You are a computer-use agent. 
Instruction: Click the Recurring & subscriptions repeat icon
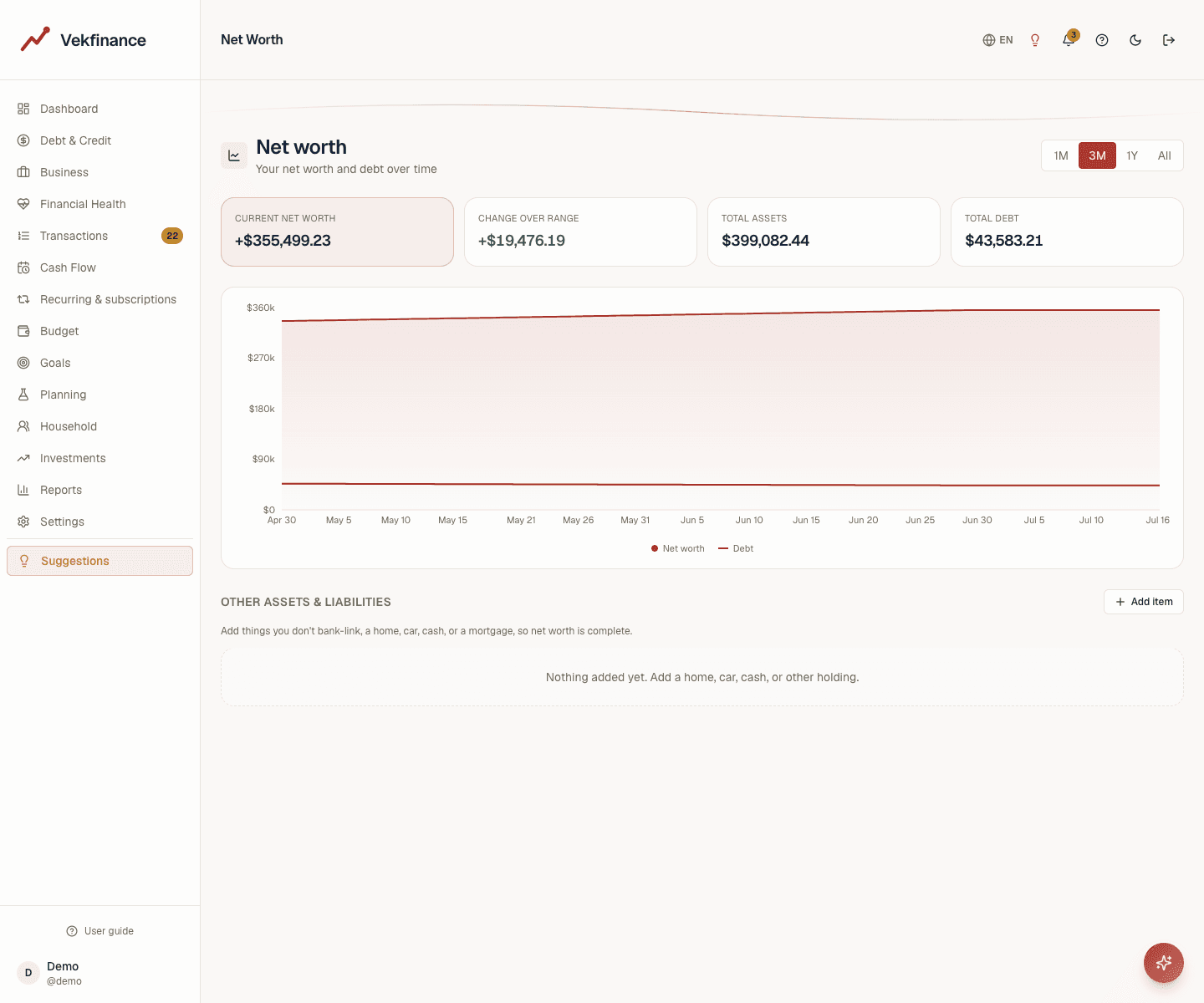[23, 299]
